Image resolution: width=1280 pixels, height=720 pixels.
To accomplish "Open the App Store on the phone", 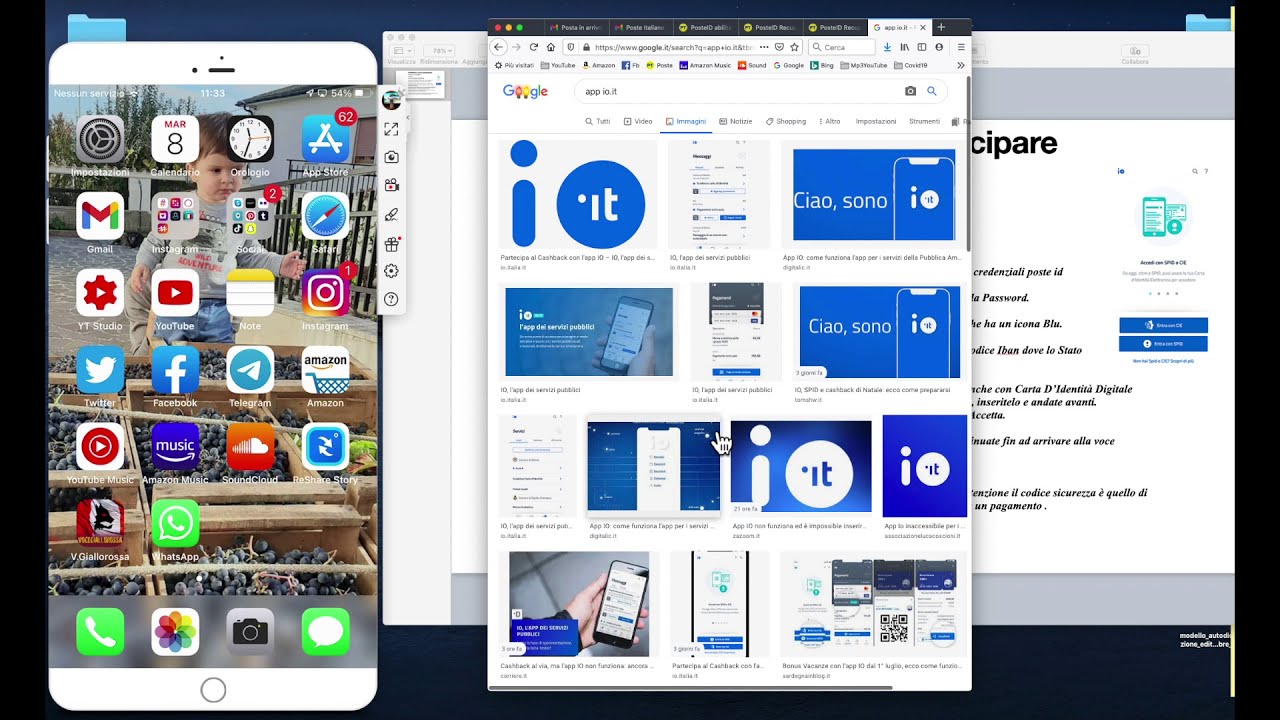I will point(325,139).
